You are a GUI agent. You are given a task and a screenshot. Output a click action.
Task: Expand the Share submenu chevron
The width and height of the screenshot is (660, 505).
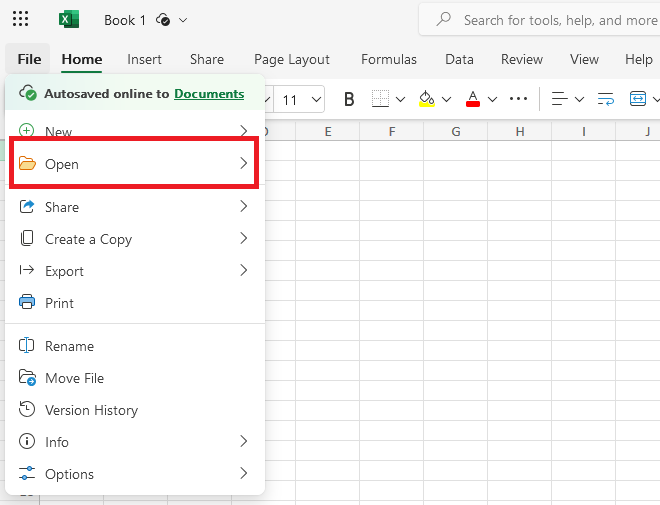[243, 206]
